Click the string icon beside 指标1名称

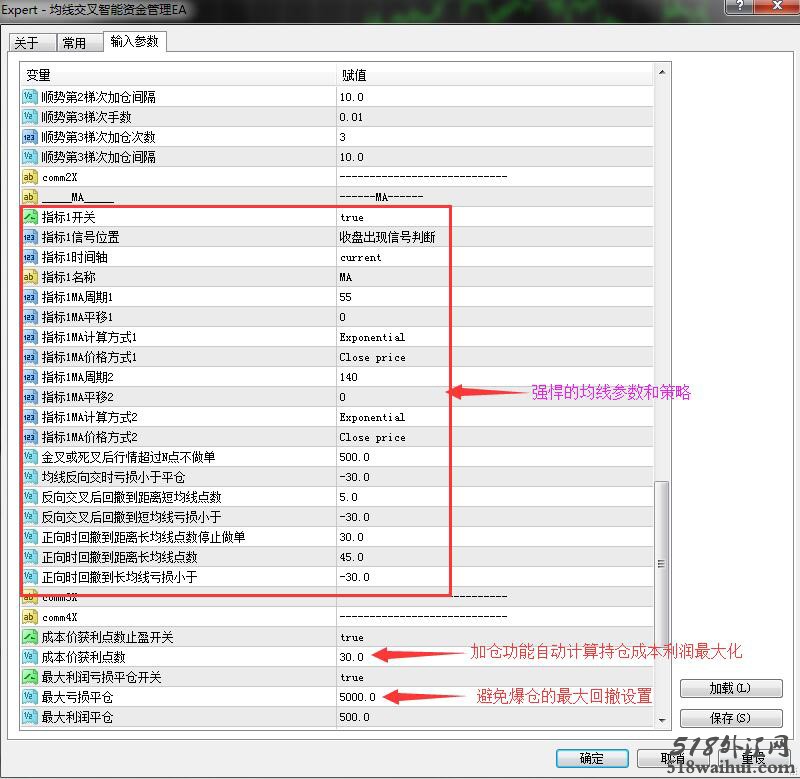30,277
